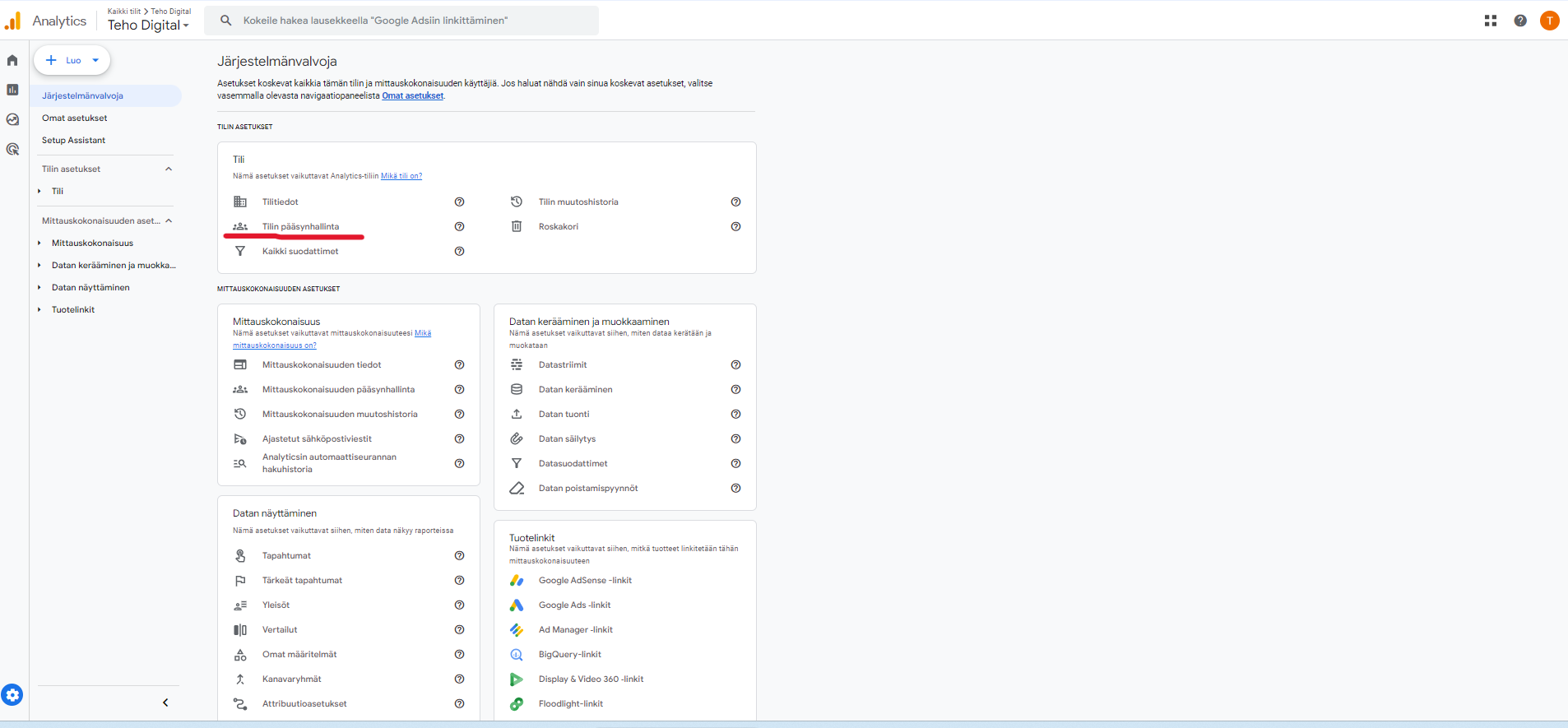Select Omat asetukset in sidebar
This screenshot has width=1568, height=728.
pos(75,118)
